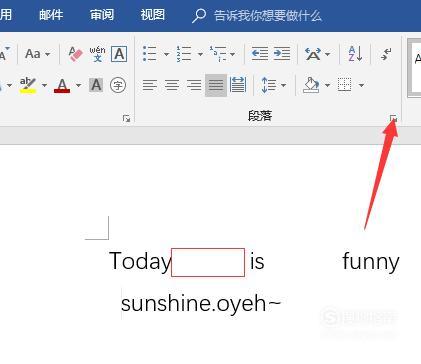Click the word 'Today' in the document

140,261
